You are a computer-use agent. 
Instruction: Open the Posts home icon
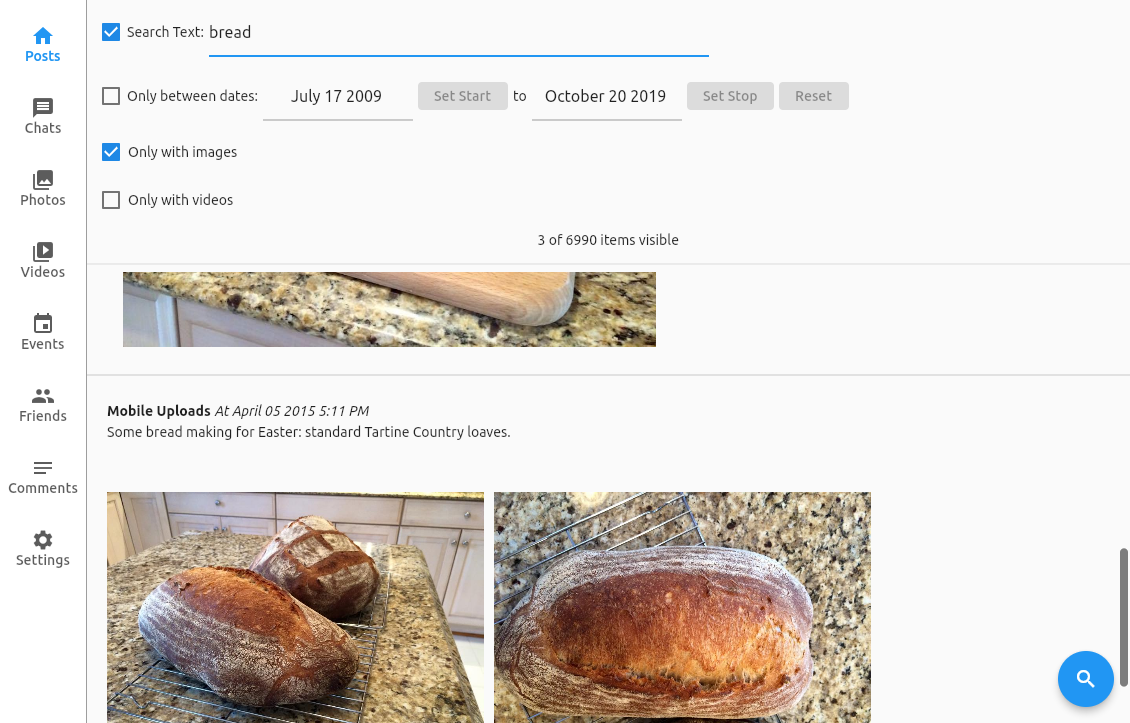point(43,35)
